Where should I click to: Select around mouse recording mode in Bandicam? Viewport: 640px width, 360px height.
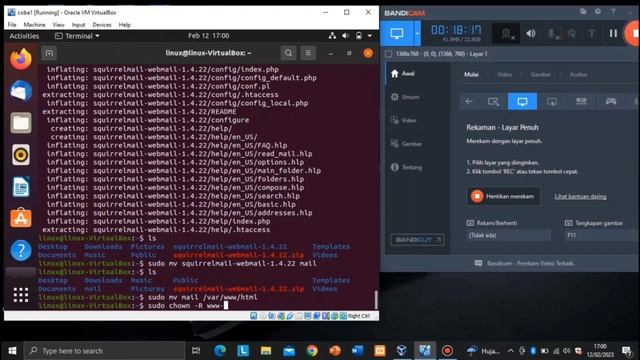552,101
